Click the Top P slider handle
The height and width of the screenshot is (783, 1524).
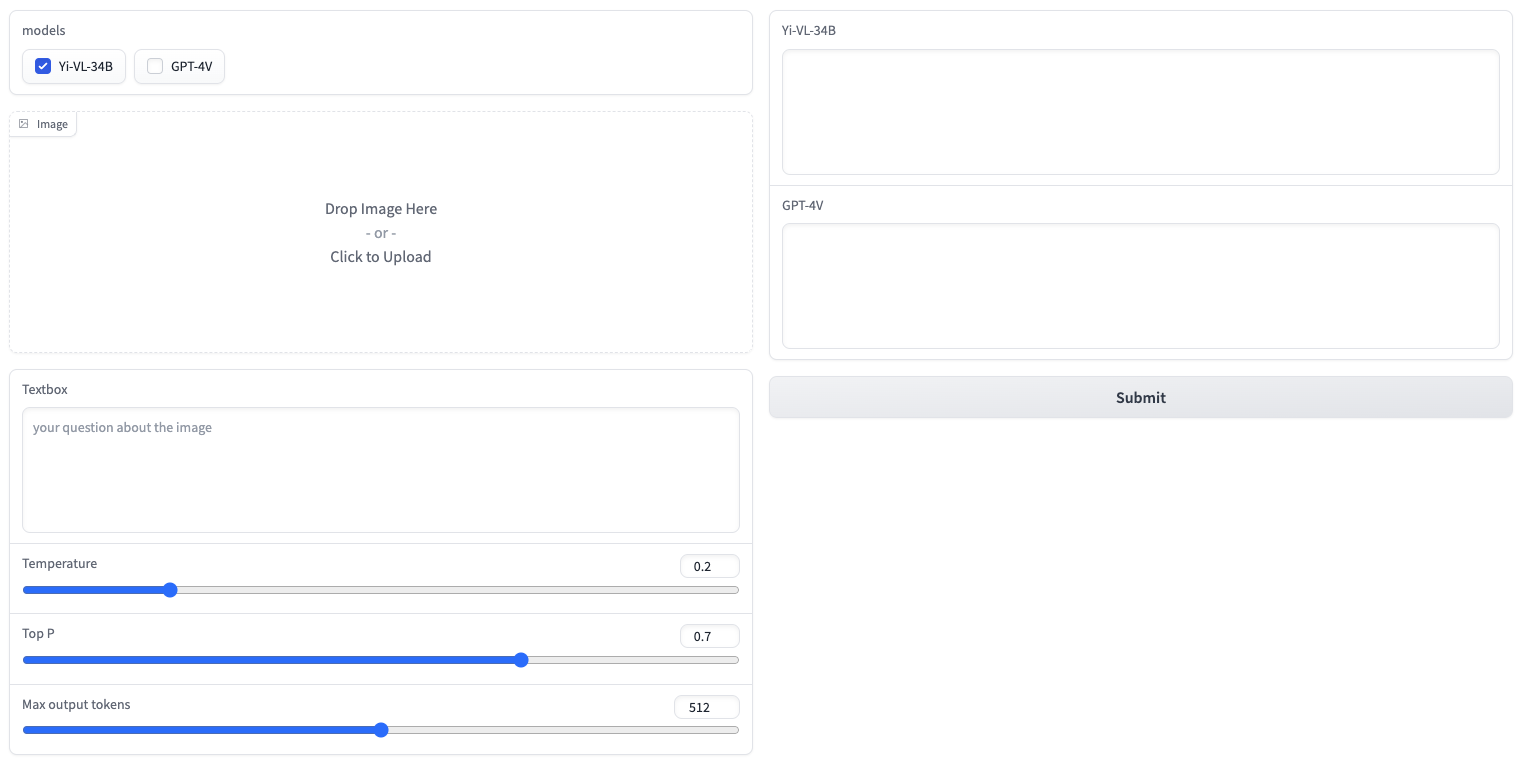[521, 660]
